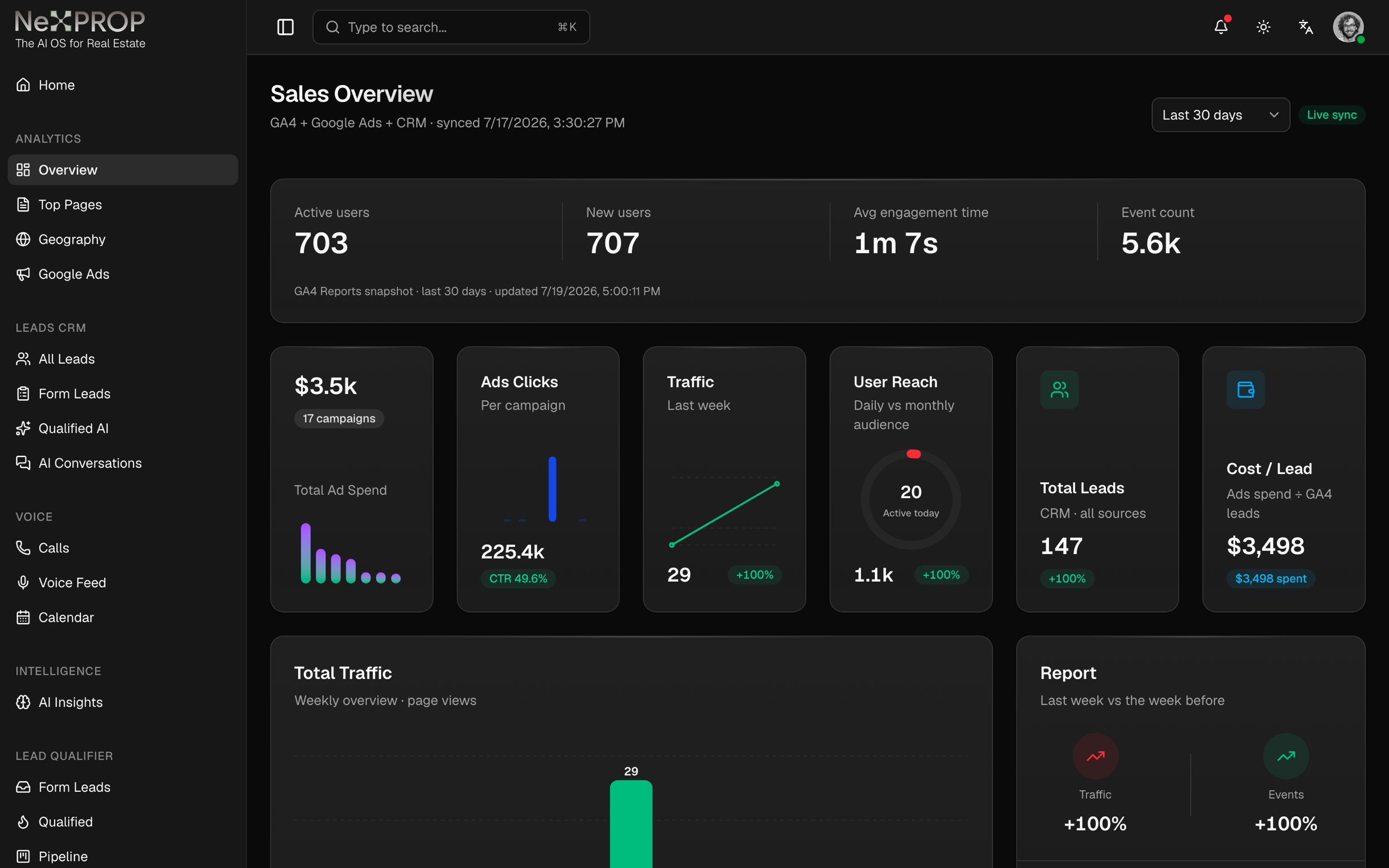1389x868 pixels.
Task: Open AI Insights
Action: coord(123,702)
